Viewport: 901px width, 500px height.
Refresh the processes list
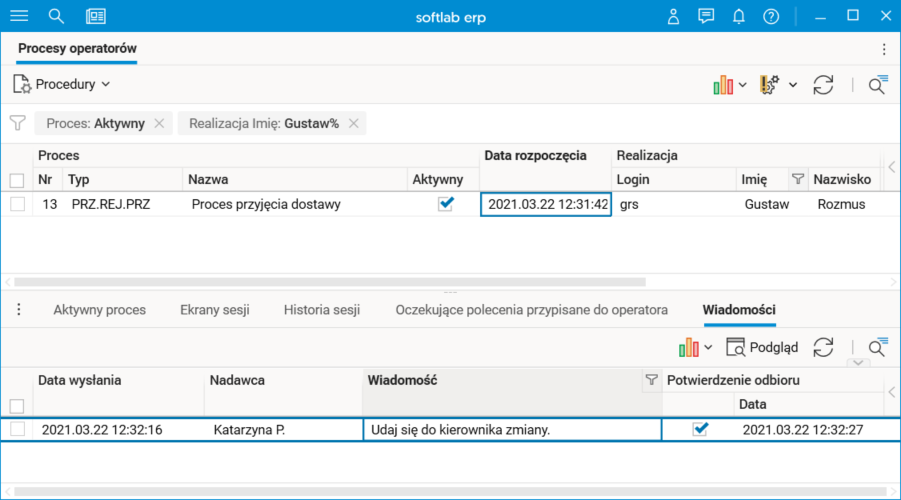point(823,85)
